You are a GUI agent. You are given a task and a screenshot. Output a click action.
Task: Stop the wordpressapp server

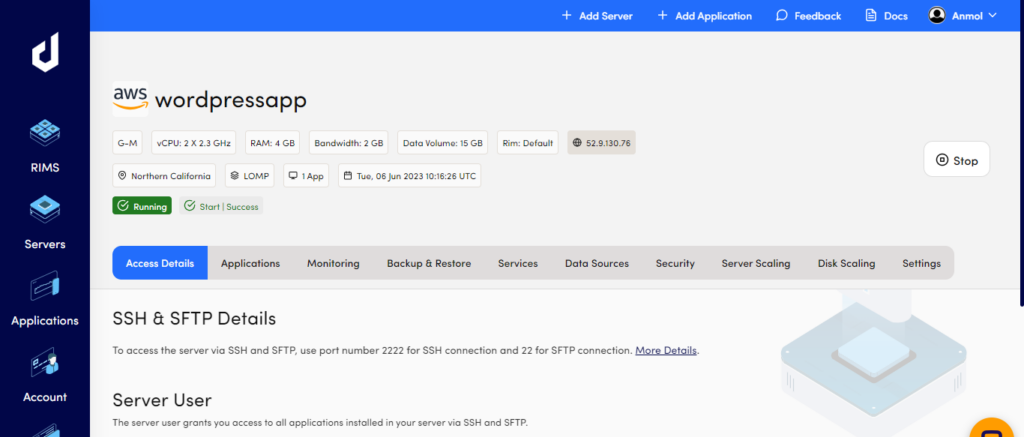point(957,159)
